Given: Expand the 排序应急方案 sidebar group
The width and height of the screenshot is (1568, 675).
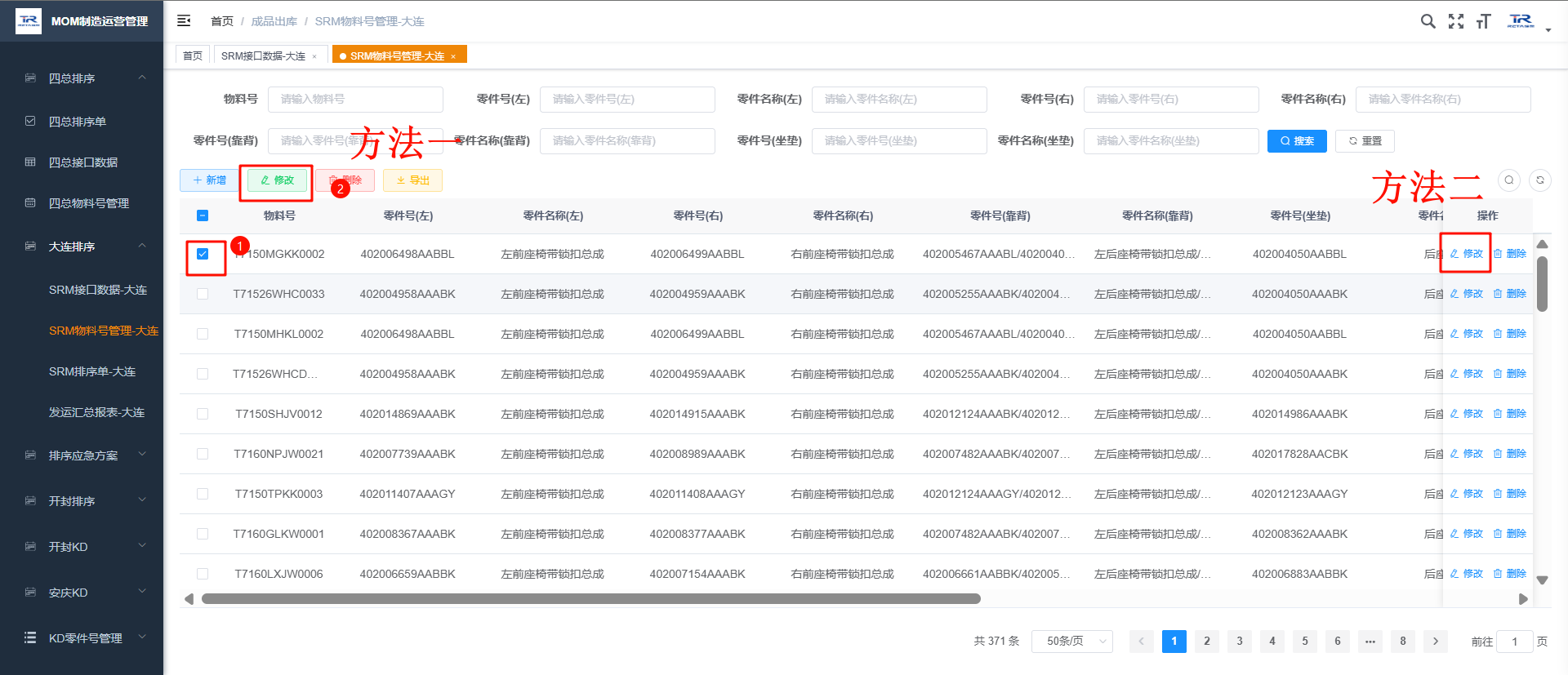Looking at the screenshot, I should point(82,455).
